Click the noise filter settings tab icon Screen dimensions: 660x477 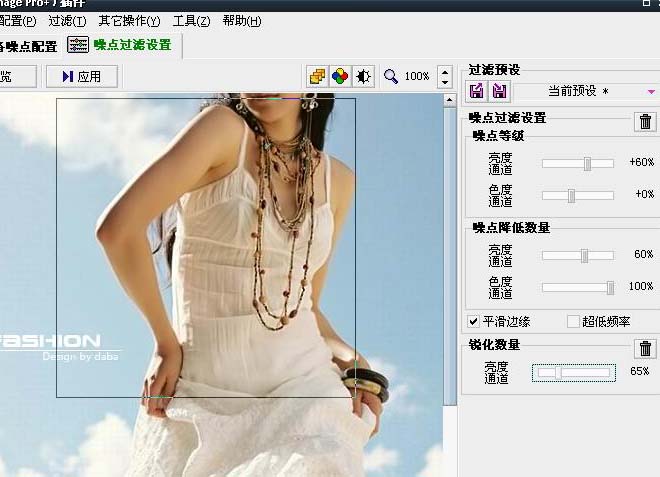point(78,44)
